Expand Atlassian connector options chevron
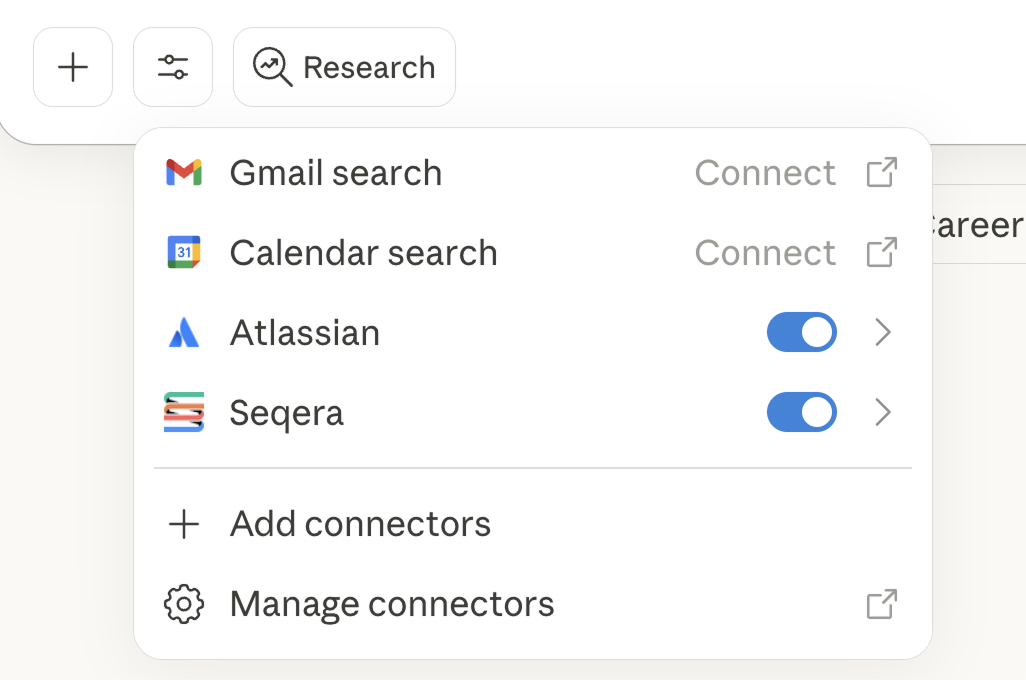This screenshot has width=1026, height=680. click(x=882, y=333)
